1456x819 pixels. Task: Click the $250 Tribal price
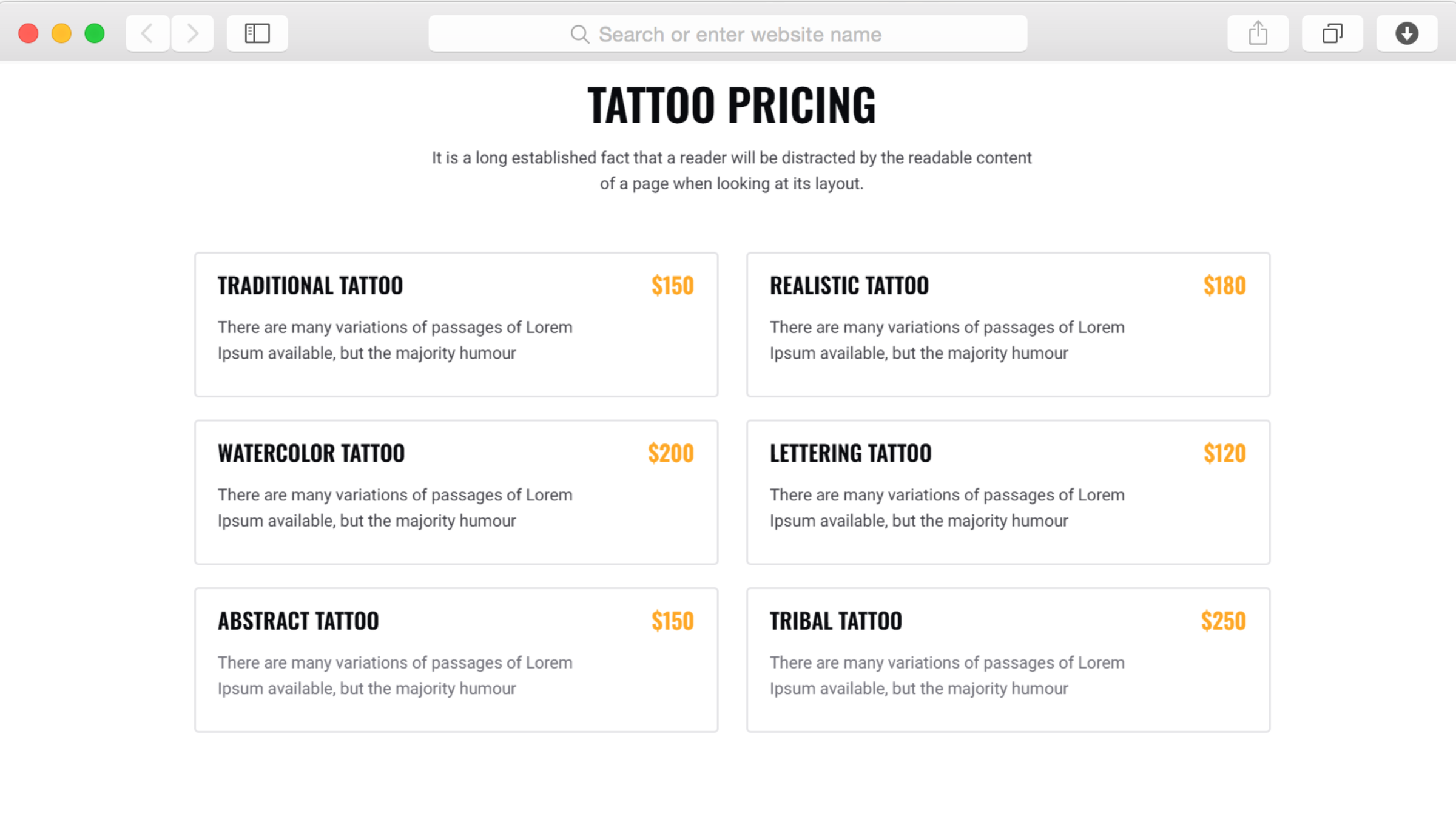point(1223,621)
